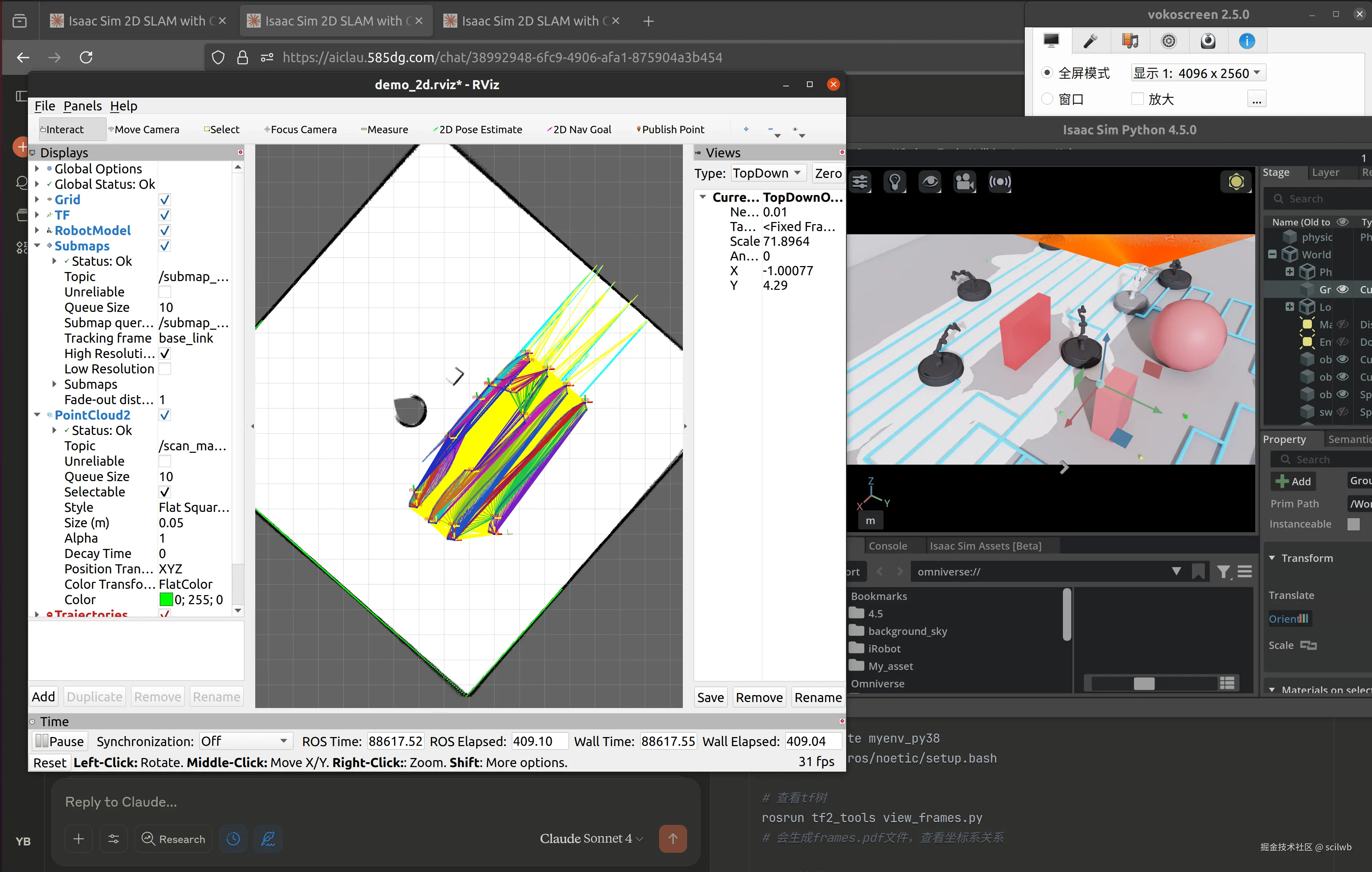Collapse the Submaps display group

pos(38,246)
